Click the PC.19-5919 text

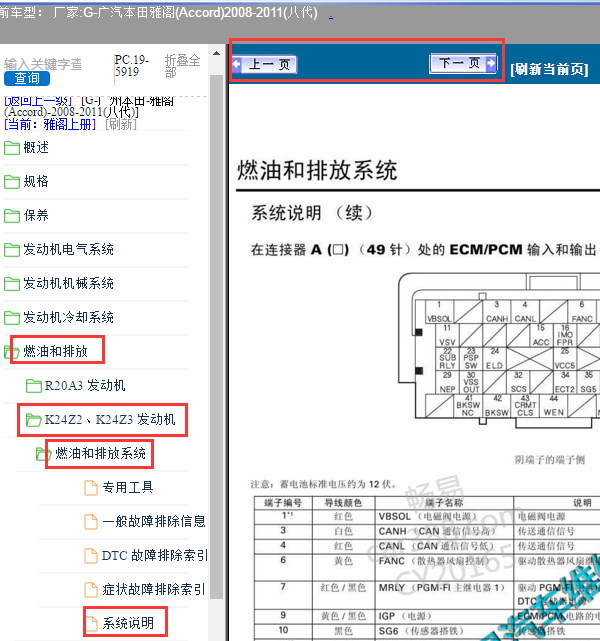[x=132, y=66]
